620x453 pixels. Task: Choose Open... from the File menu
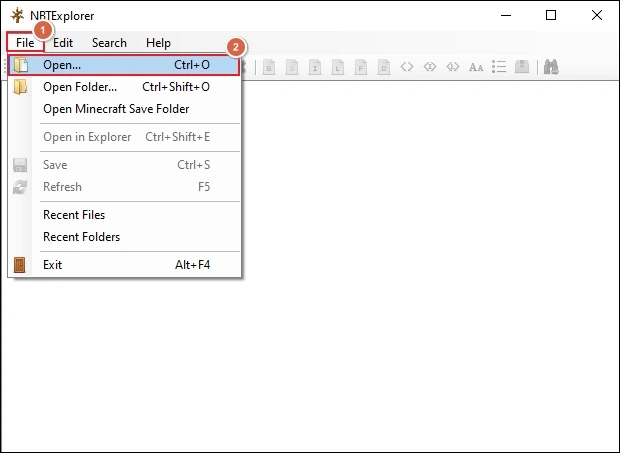124,65
